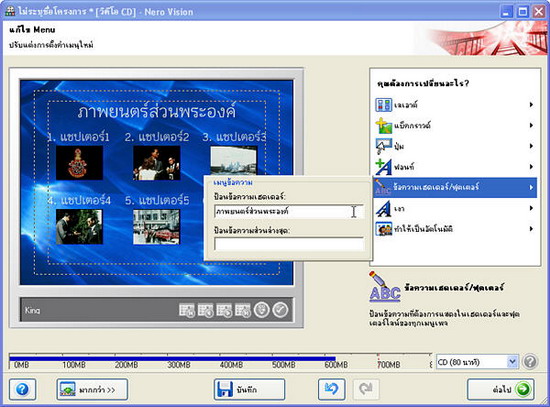Click the Automation icon at the list bottom
Image resolution: width=550 pixels, height=407 pixels.
pyautogui.click(x=383, y=229)
